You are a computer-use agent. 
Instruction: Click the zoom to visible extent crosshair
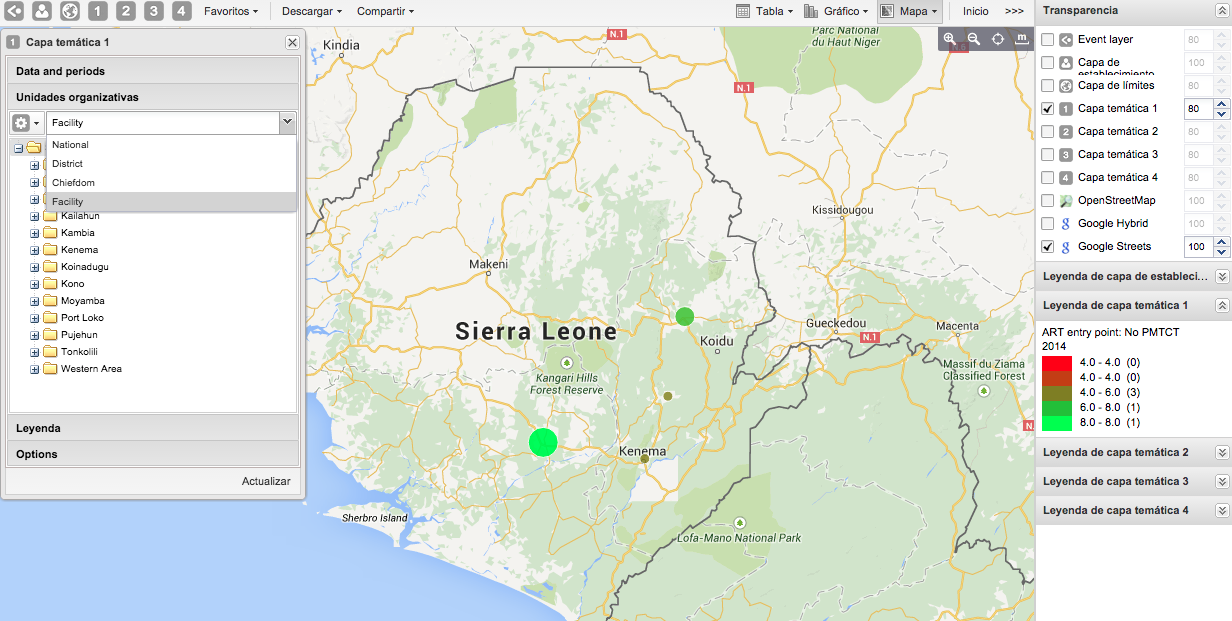coord(998,39)
